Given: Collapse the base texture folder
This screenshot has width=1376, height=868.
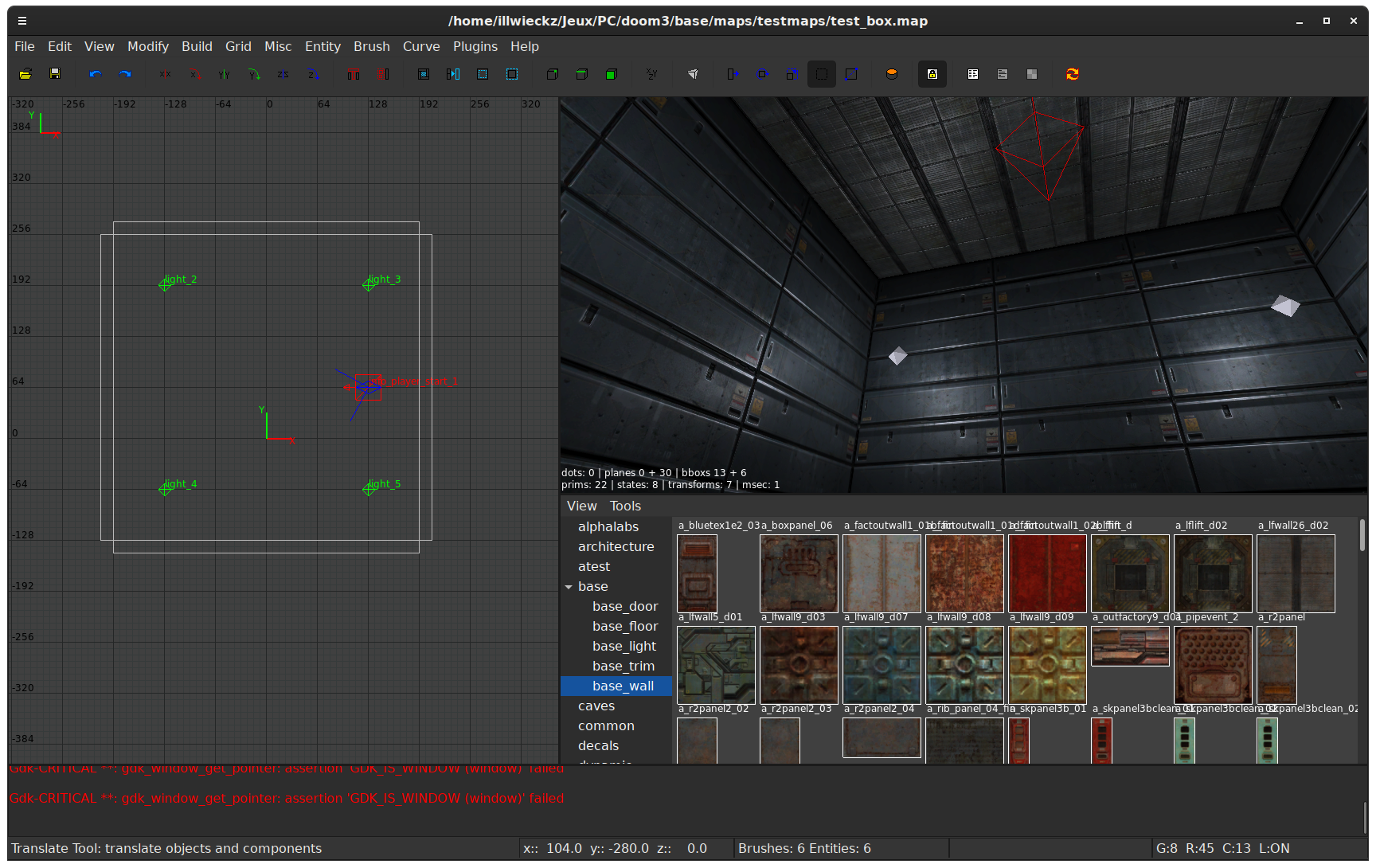Looking at the screenshot, I should [x=569, y=587].
